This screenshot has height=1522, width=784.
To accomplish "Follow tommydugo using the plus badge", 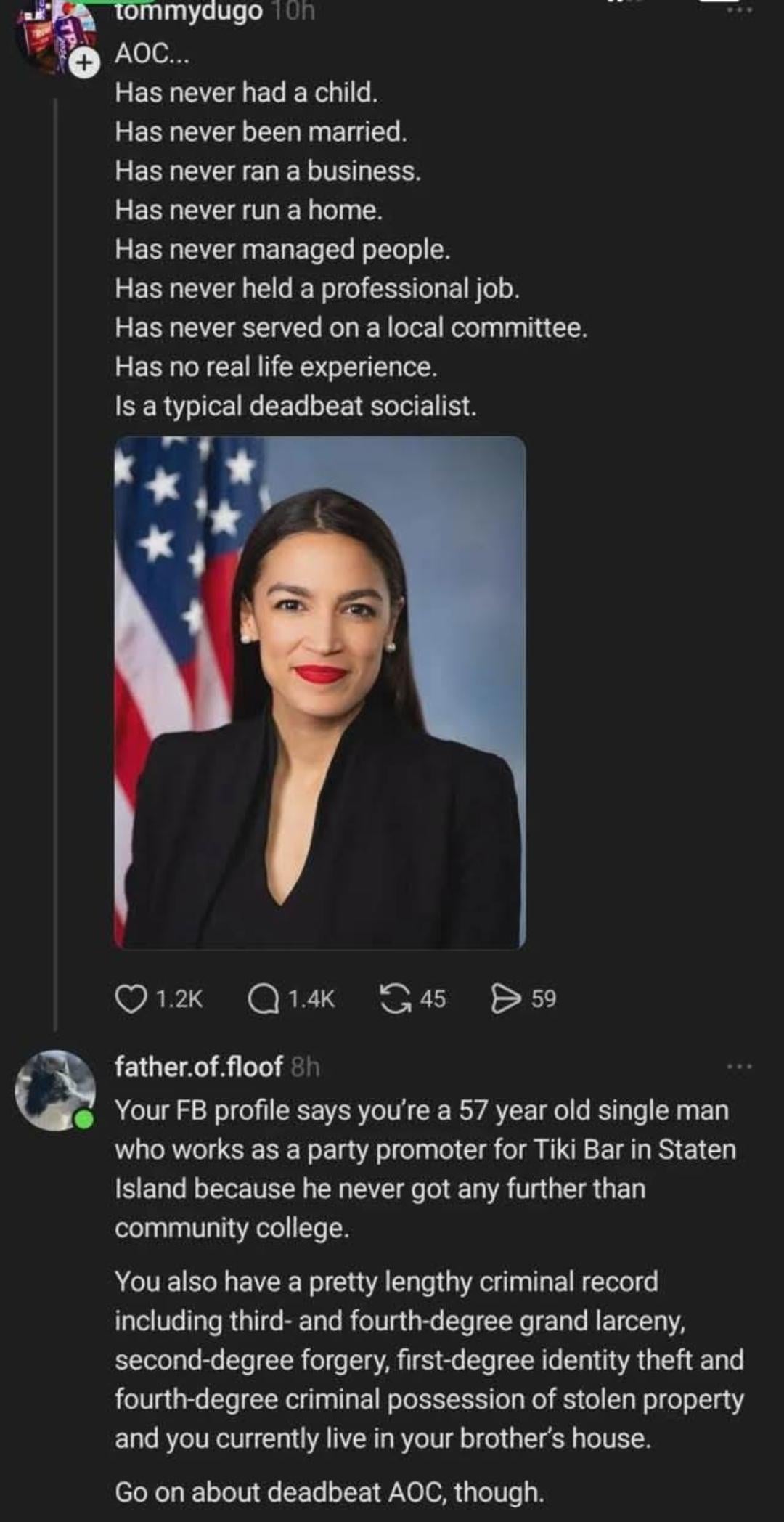I will click(x=85, y=63).
